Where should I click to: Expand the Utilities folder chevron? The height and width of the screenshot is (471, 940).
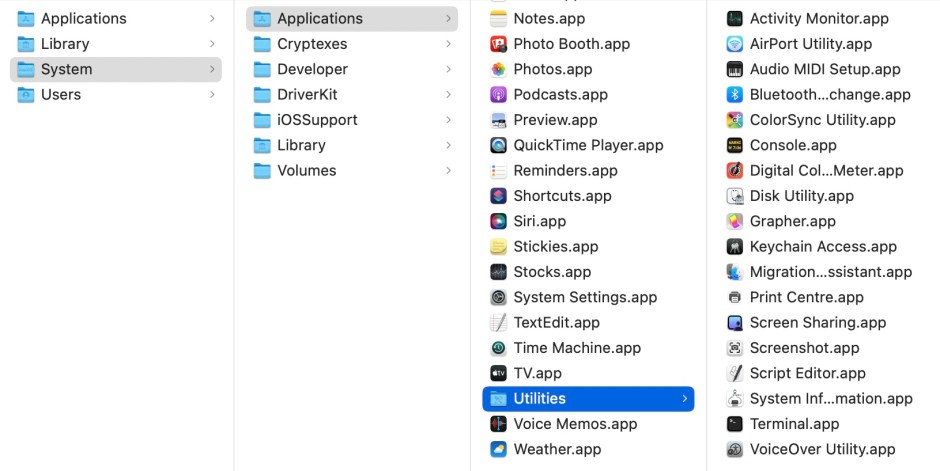(x=684, y=399)
